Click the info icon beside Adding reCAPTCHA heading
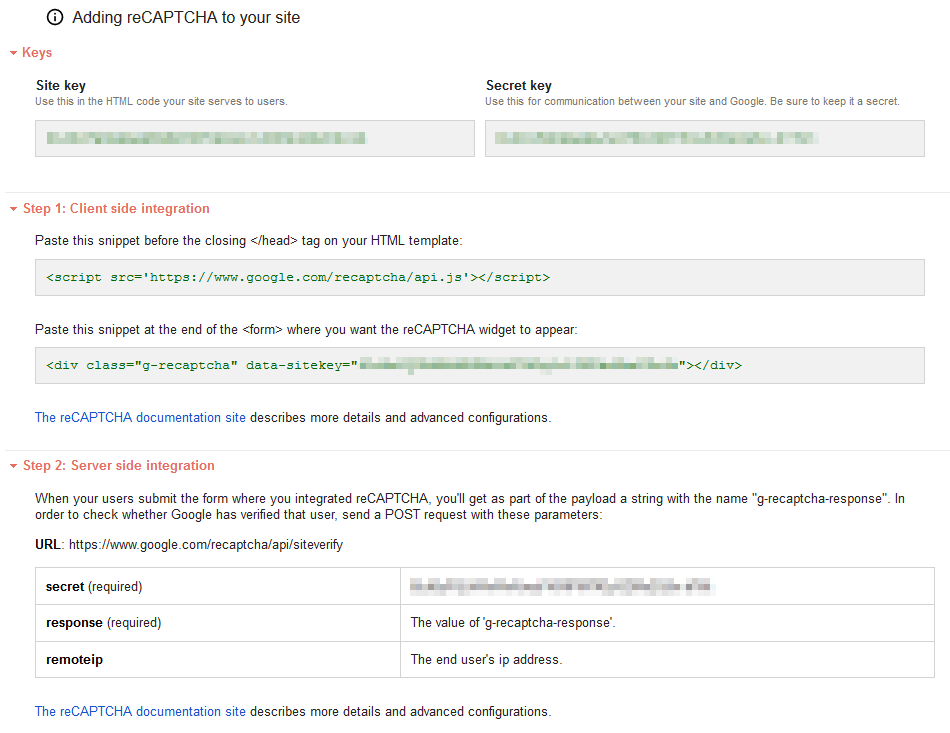This screenshot has height=733, width=950. click(55, 18)
